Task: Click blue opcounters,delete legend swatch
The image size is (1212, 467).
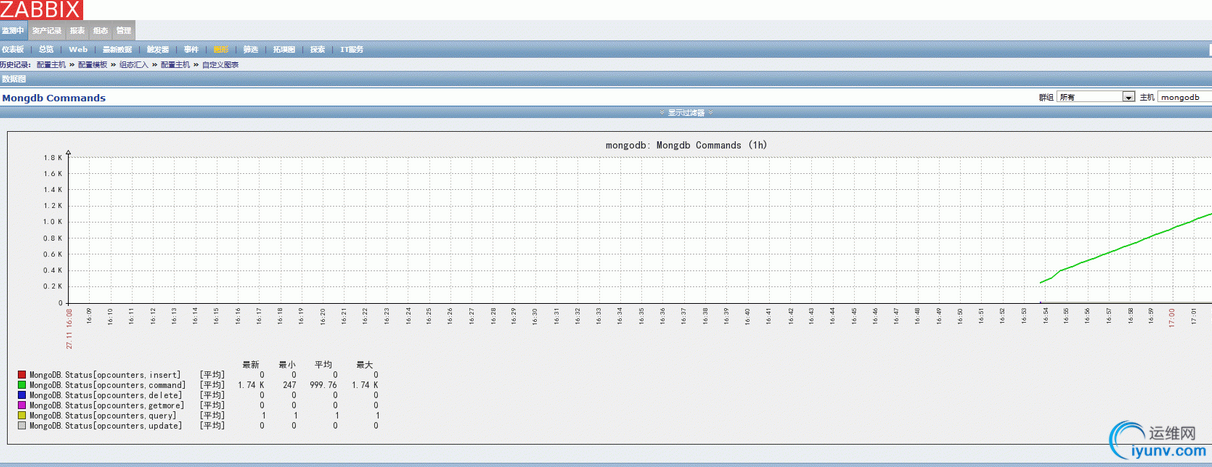Action: coord(22,395)
